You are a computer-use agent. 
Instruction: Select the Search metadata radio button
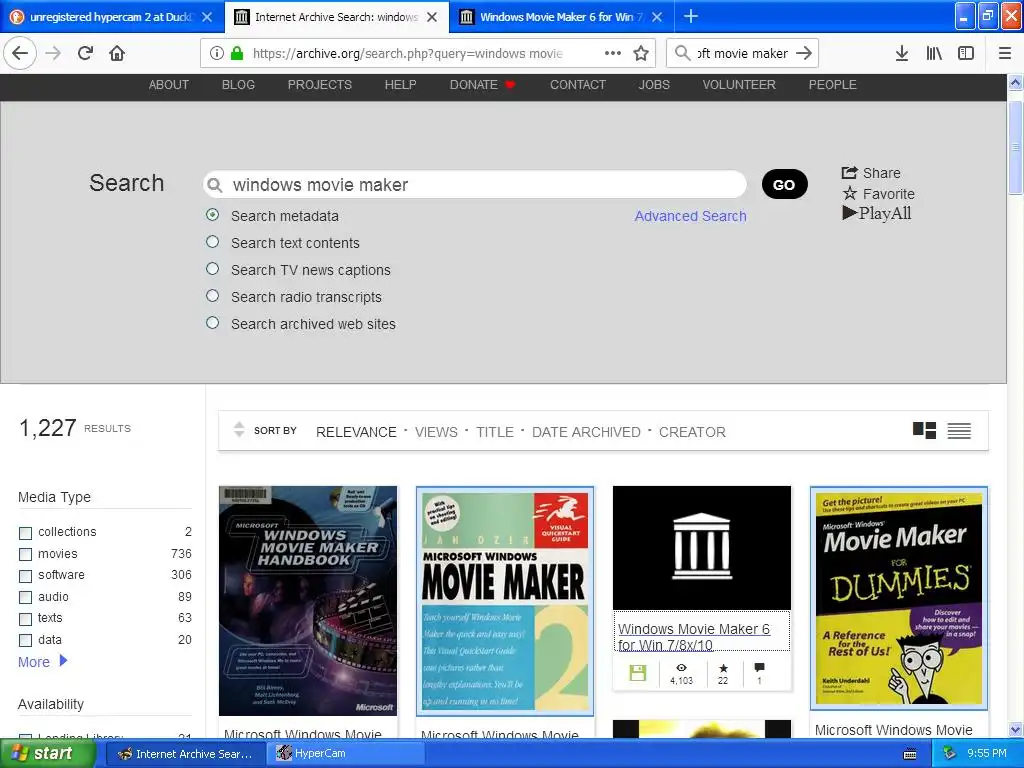212,215
